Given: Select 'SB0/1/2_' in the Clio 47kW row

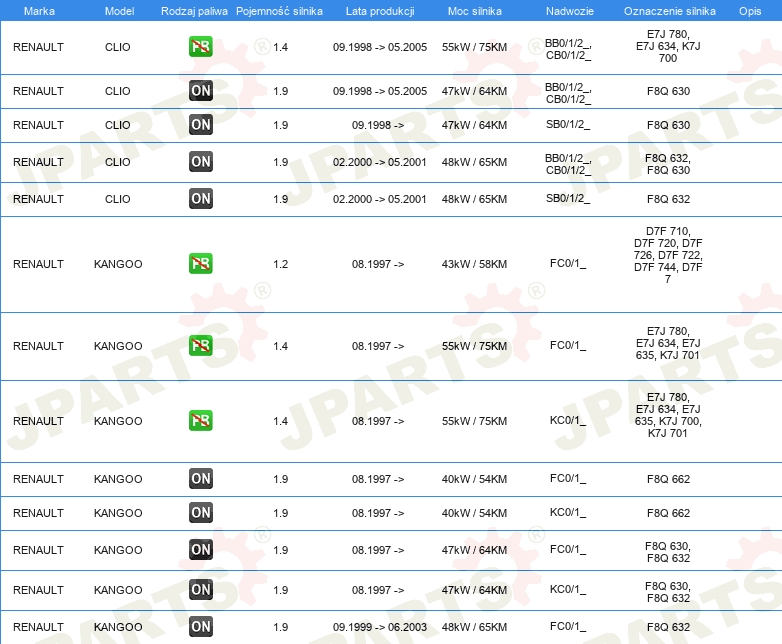Looking at the screenshot, I should click(568, 125).
